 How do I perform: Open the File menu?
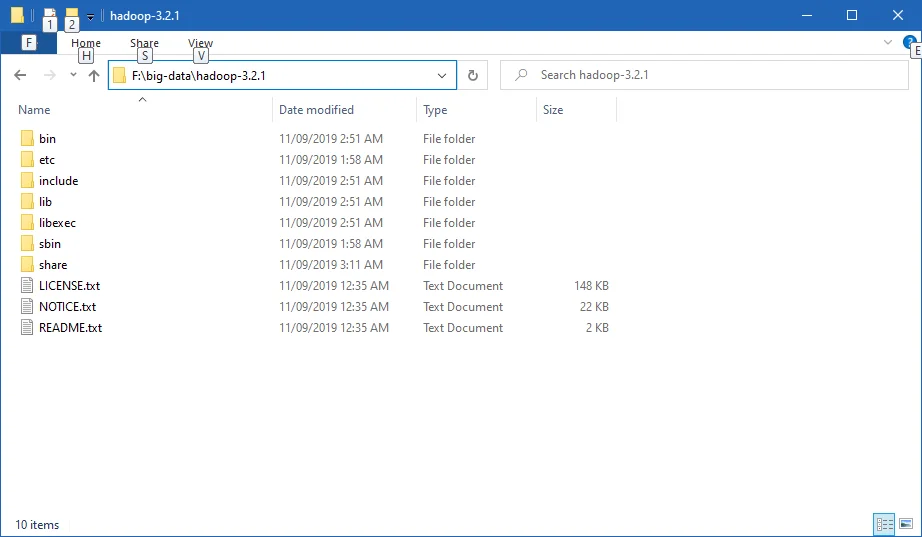(28, 43)
